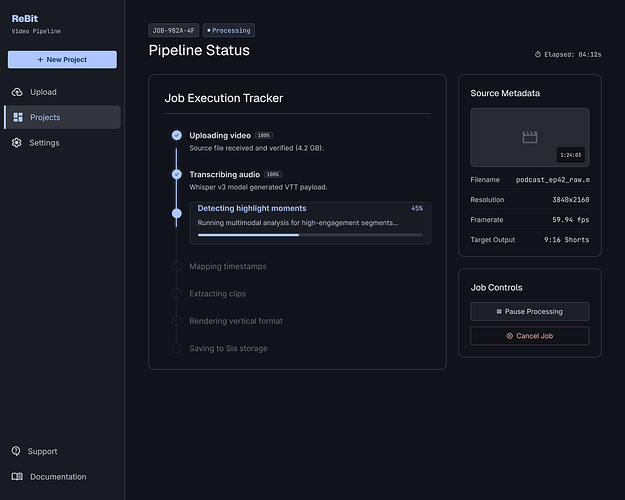Click the cancel X circle icon
This screenshot has width=625, height=500.
[x=509, y=336]
